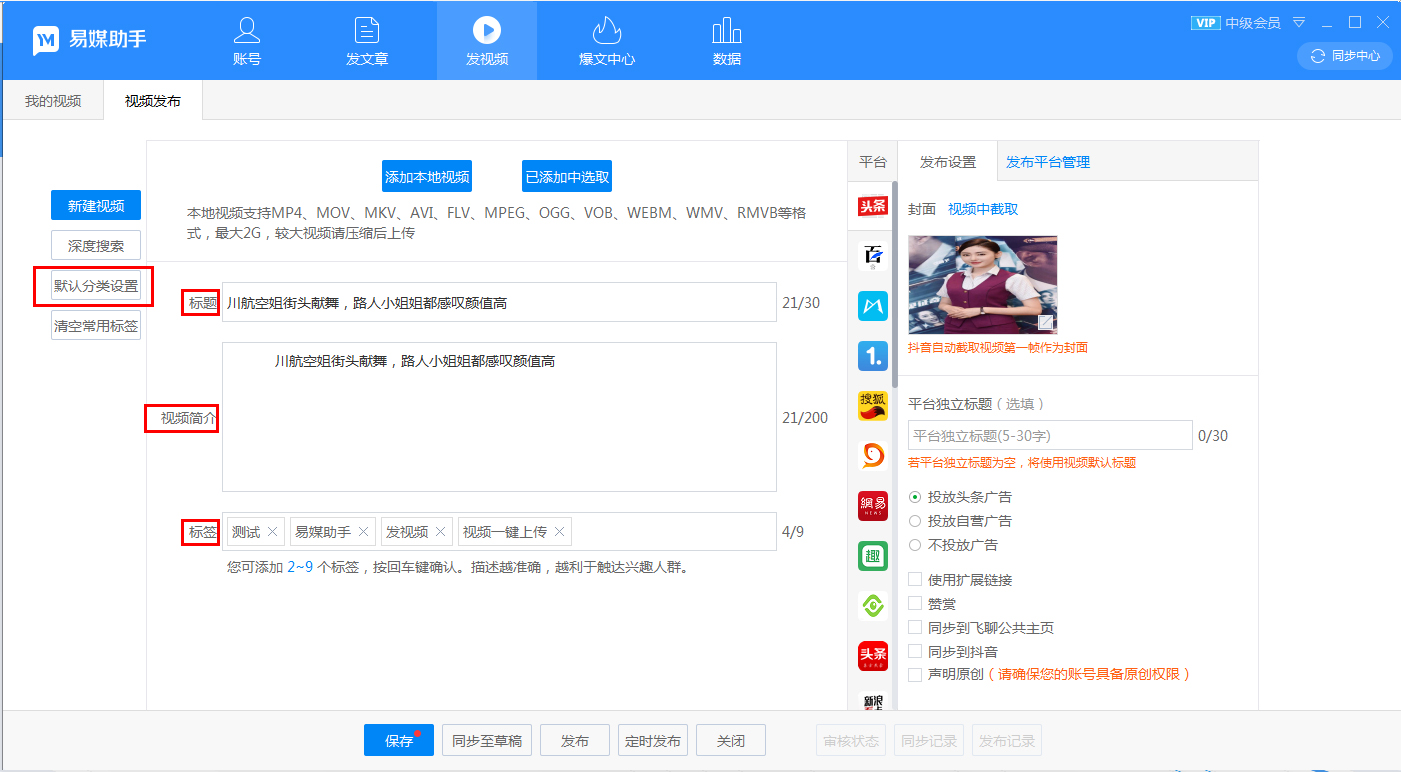1401x772 pixels.
Task: Select 不投放广告 radio option
Action: pyautogui.click(x=914, y=545)
